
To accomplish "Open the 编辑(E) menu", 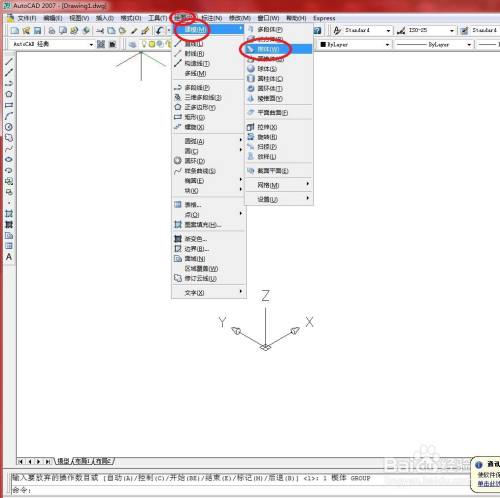I will pyautogui.click(x=53, y=18).
